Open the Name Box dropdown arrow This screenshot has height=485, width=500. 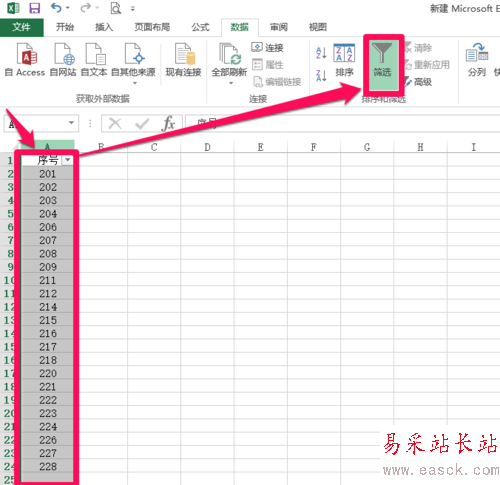pos(71,123)
